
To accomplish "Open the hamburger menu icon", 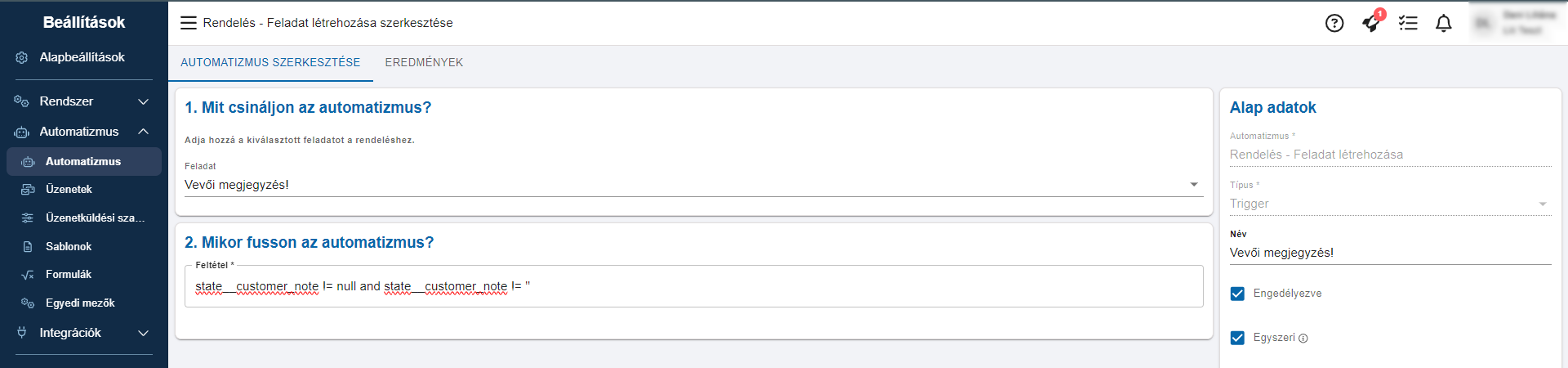I will point(189,23).
